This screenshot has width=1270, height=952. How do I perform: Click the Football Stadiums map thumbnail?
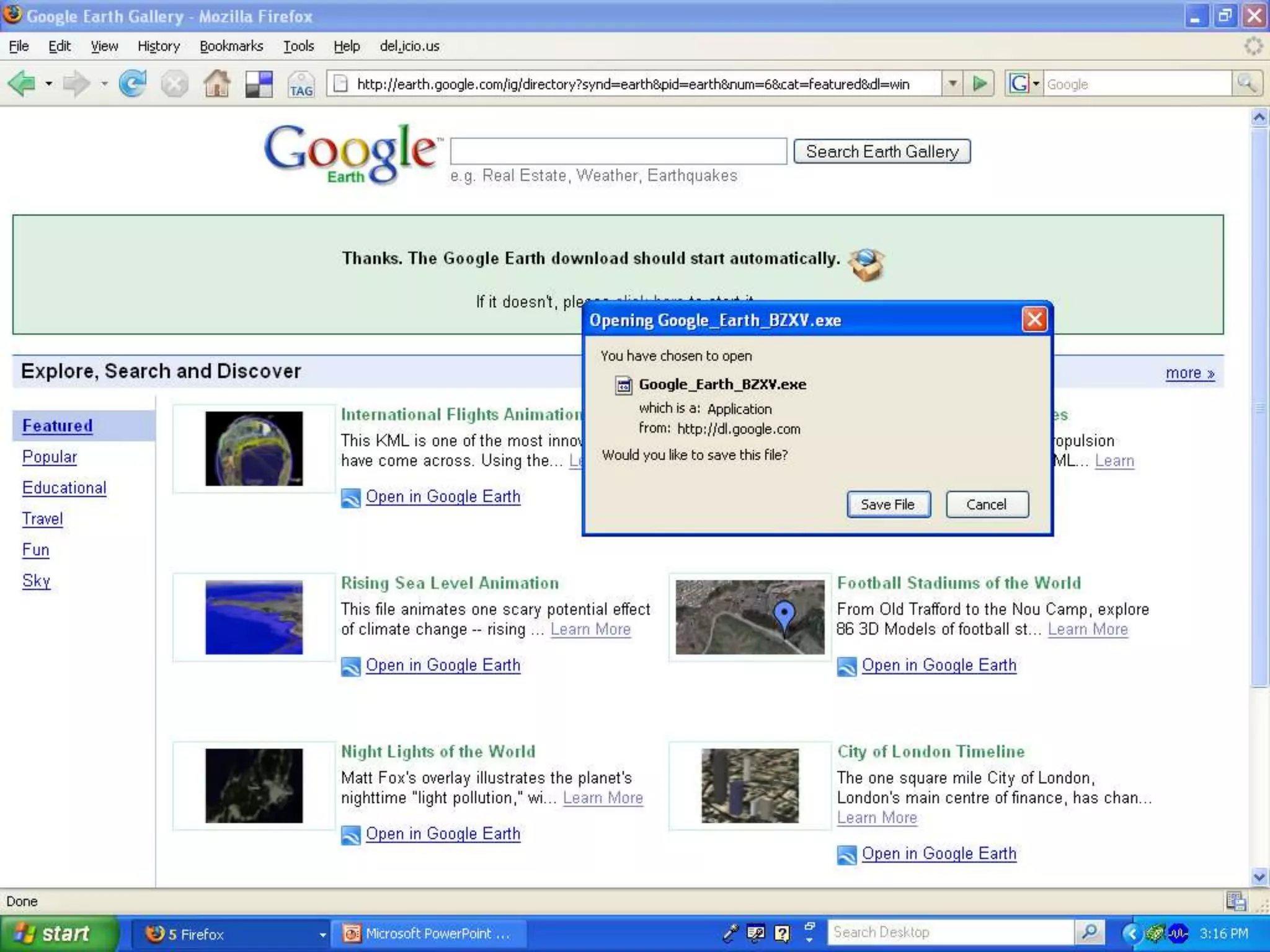[x=750, y=617]
